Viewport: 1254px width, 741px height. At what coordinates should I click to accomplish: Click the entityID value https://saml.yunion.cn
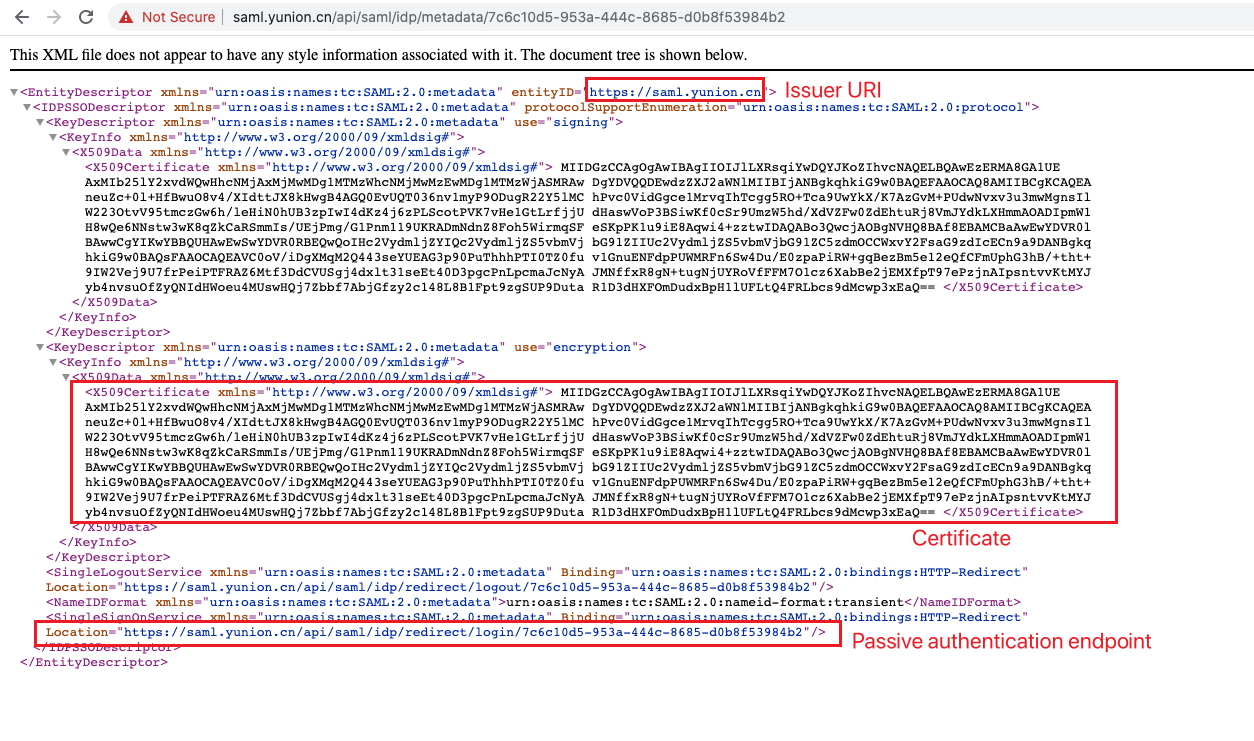[675, 92]
